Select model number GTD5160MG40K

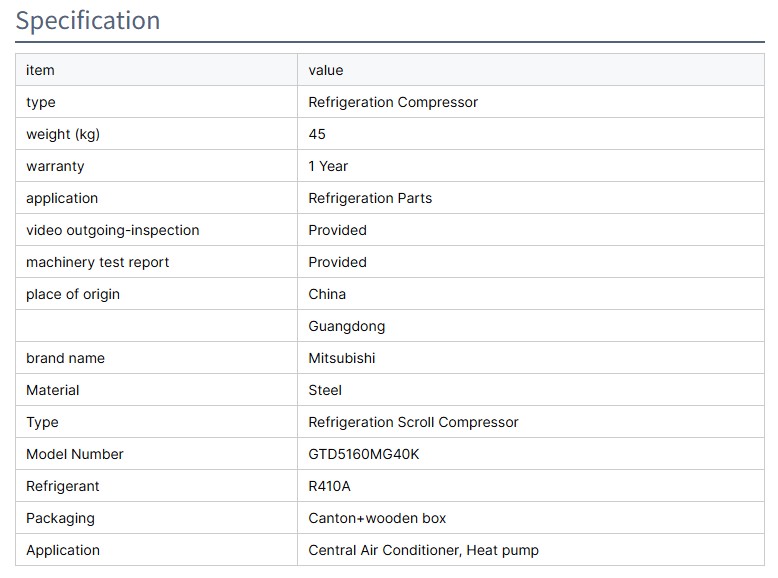click(x=364, y=454)
